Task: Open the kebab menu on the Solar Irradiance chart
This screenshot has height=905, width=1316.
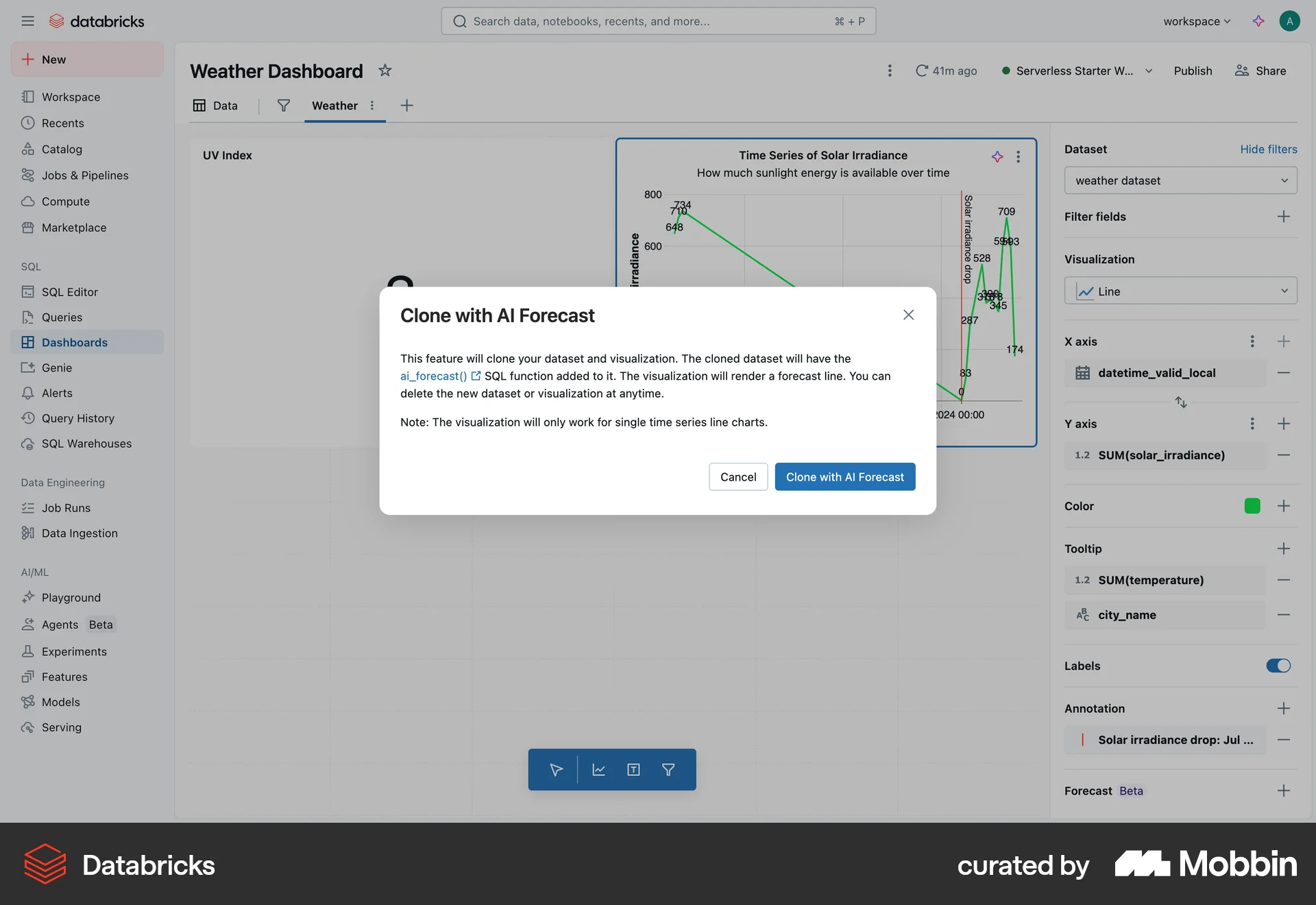Action: pos(1019,157)
